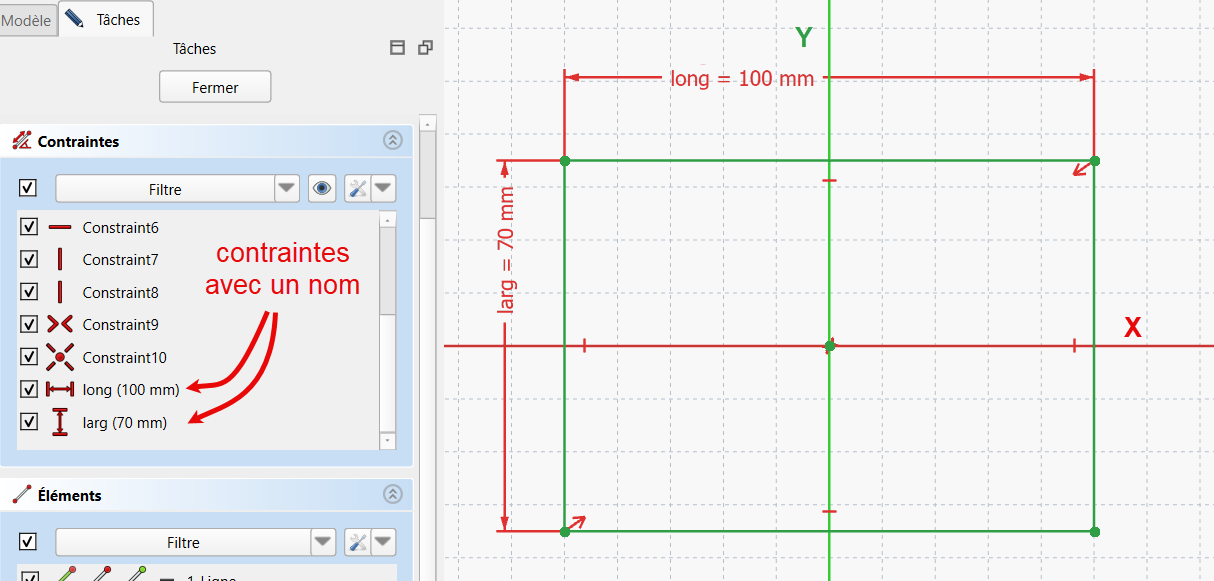Uncheck the larg (70 mm) constraint checkbox
The height and width of the screenshot is (581, 1214).
click(x=29, y=422)
